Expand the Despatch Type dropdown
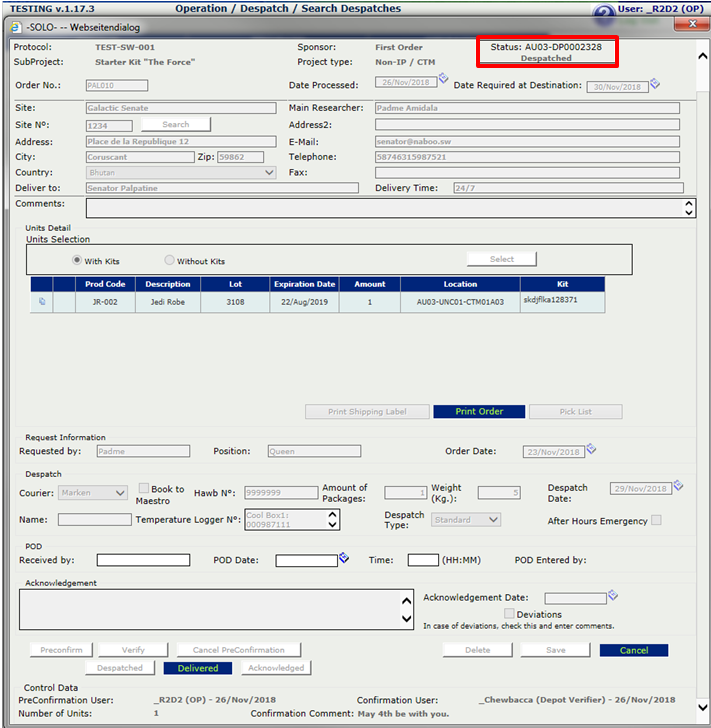The width and height of the screenshot is (711, 728). point(493,520)
